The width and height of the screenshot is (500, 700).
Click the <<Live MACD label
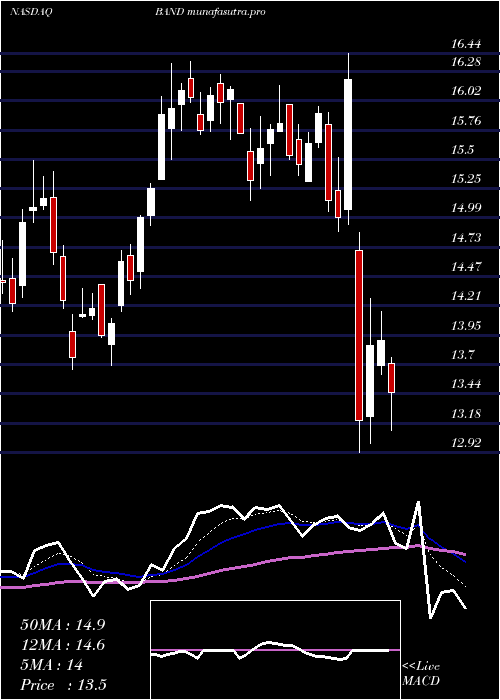coord(421,674)
